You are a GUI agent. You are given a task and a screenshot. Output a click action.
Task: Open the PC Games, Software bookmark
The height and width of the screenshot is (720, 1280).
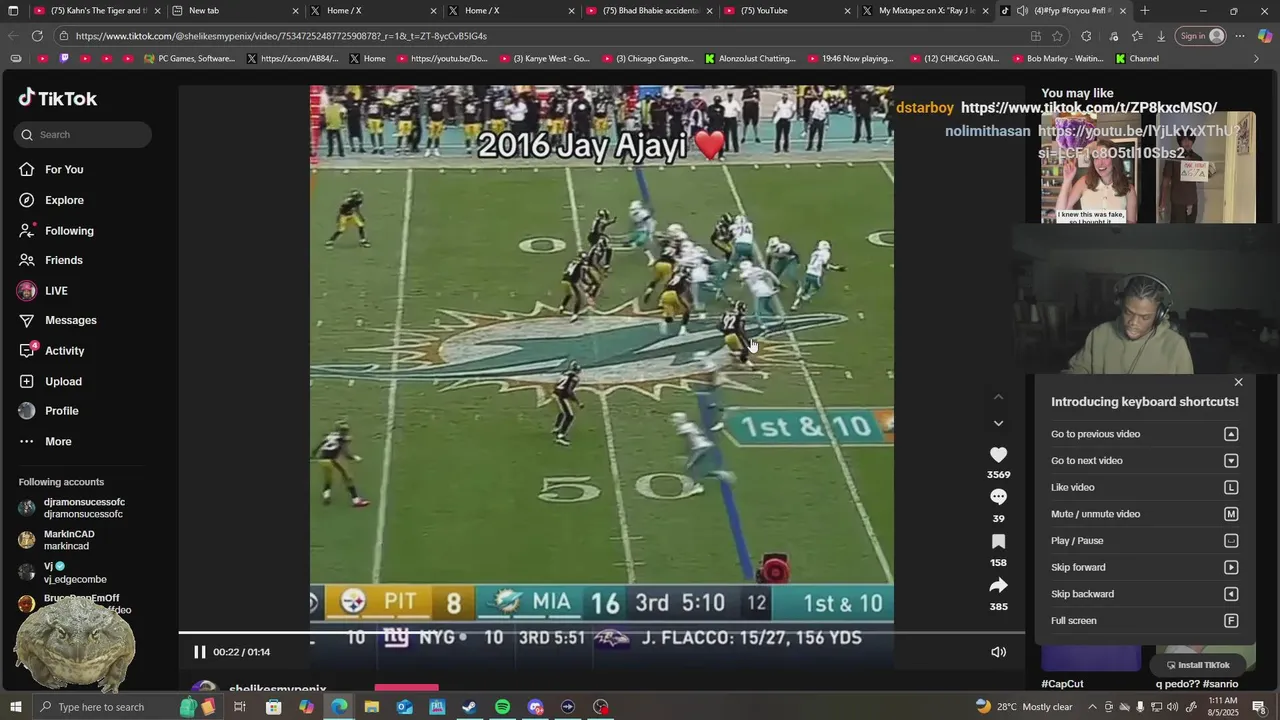tap(190, 59)
